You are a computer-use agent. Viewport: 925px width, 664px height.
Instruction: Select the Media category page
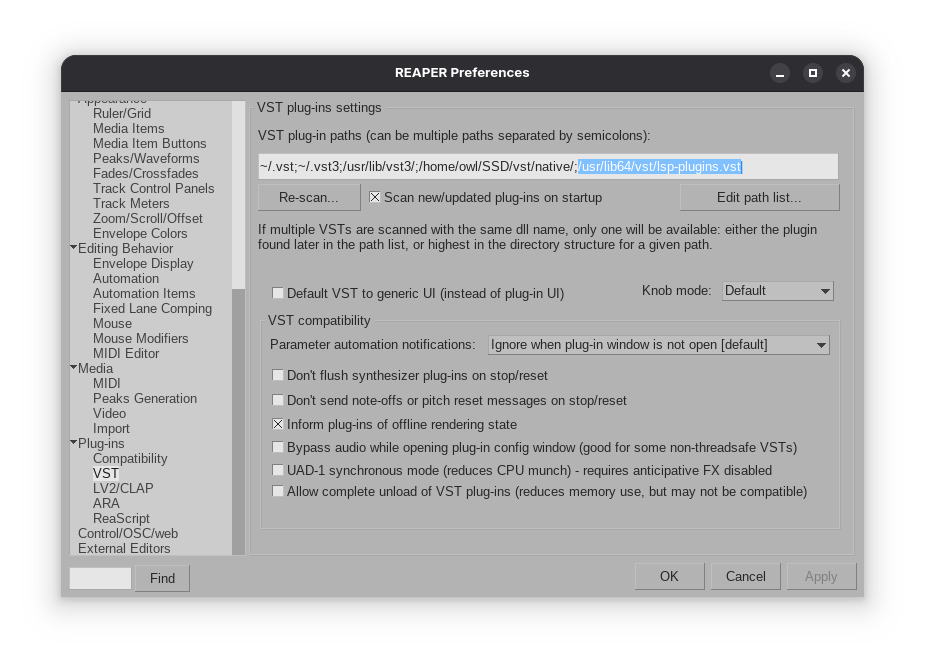(x=96, y=369)
